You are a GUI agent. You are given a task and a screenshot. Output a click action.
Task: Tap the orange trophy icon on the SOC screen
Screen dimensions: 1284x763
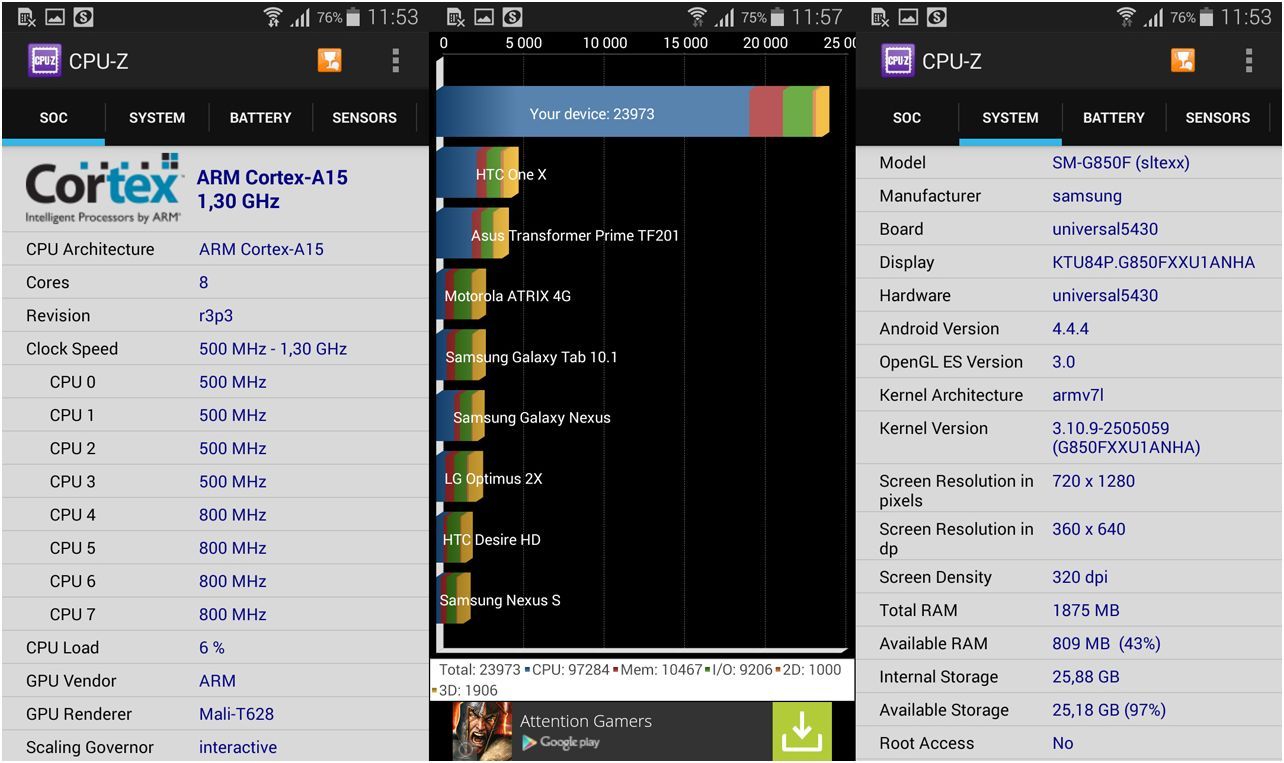click(x=329, y=61)
